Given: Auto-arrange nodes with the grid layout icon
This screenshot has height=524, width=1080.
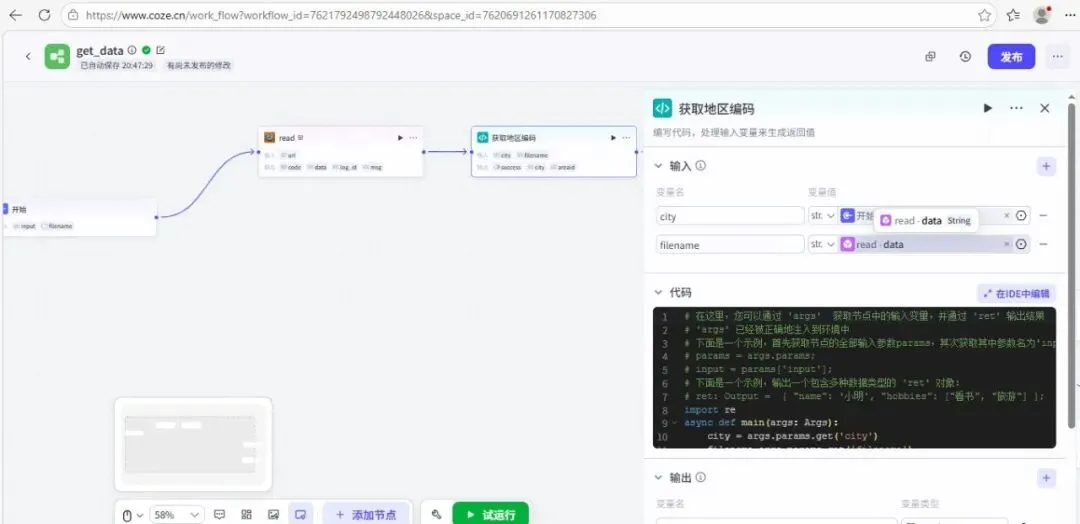Looking at the screenshot, I should 247,514.
